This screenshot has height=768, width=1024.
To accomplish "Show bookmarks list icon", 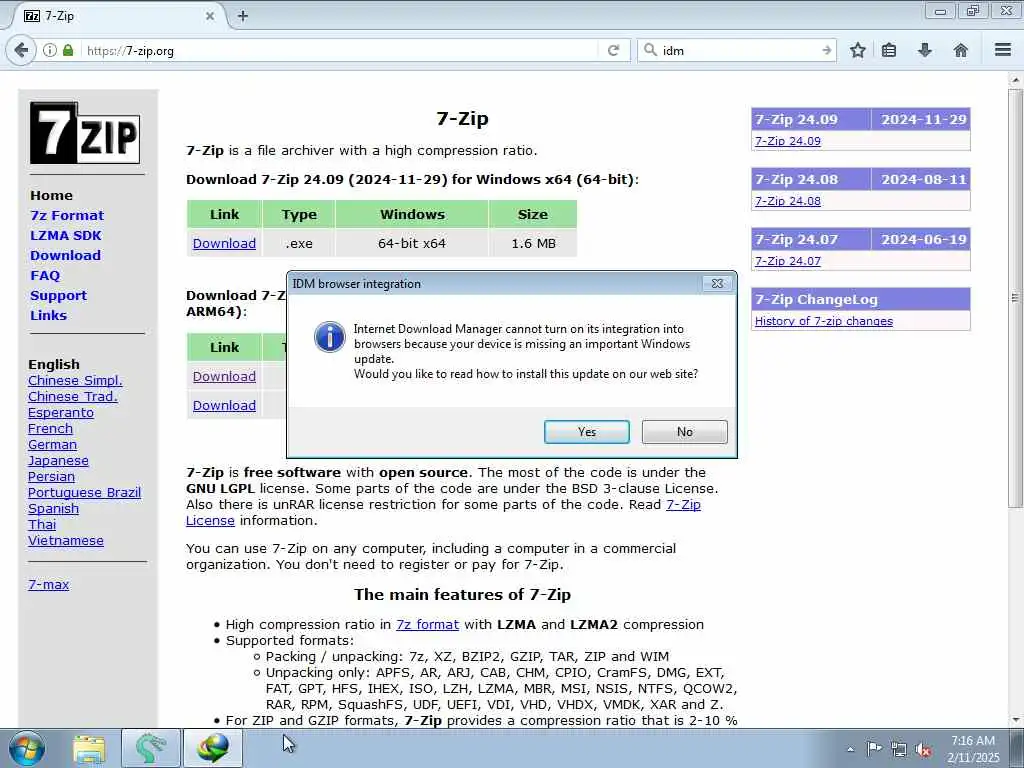I will tap(889, 50).
